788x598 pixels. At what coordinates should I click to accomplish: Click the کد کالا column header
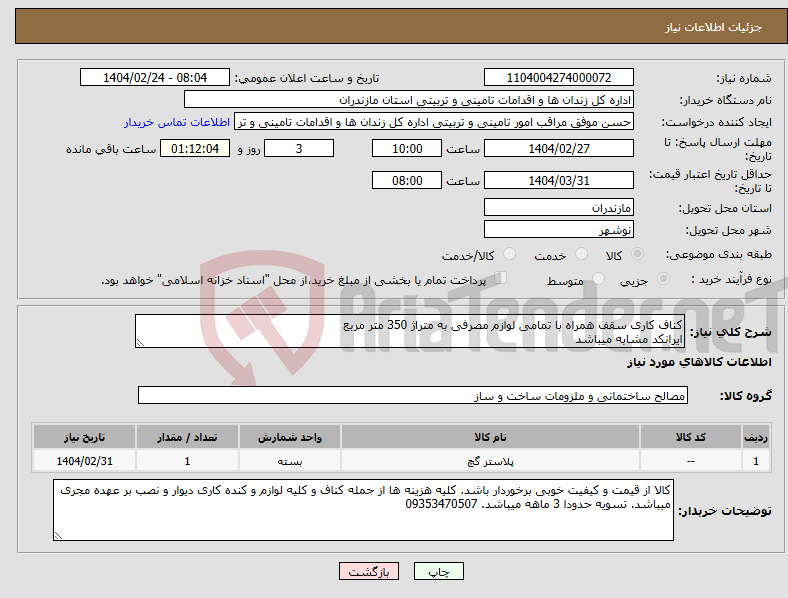click(x=691, y=437)
